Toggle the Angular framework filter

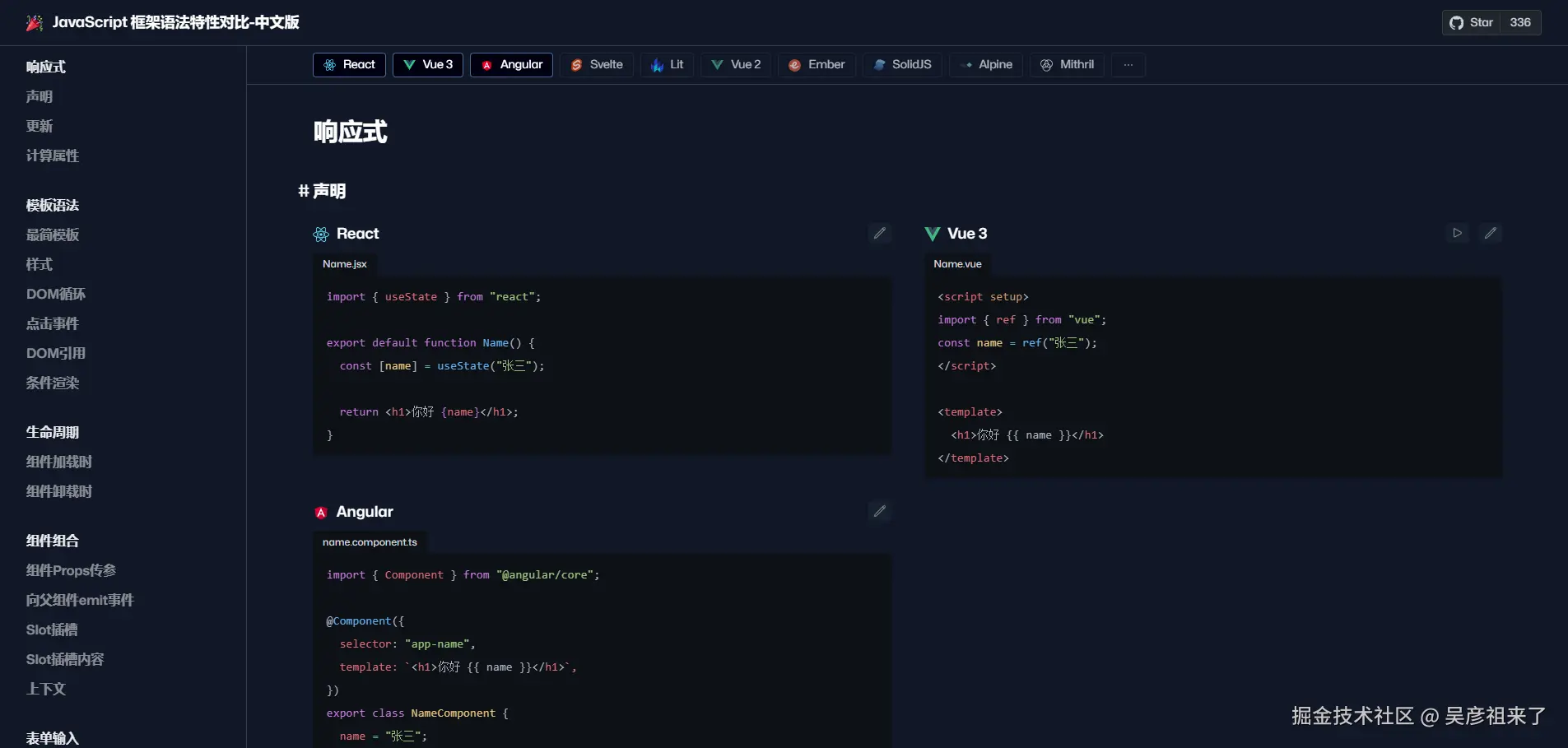pyautogui.click(x=511, y=65)
